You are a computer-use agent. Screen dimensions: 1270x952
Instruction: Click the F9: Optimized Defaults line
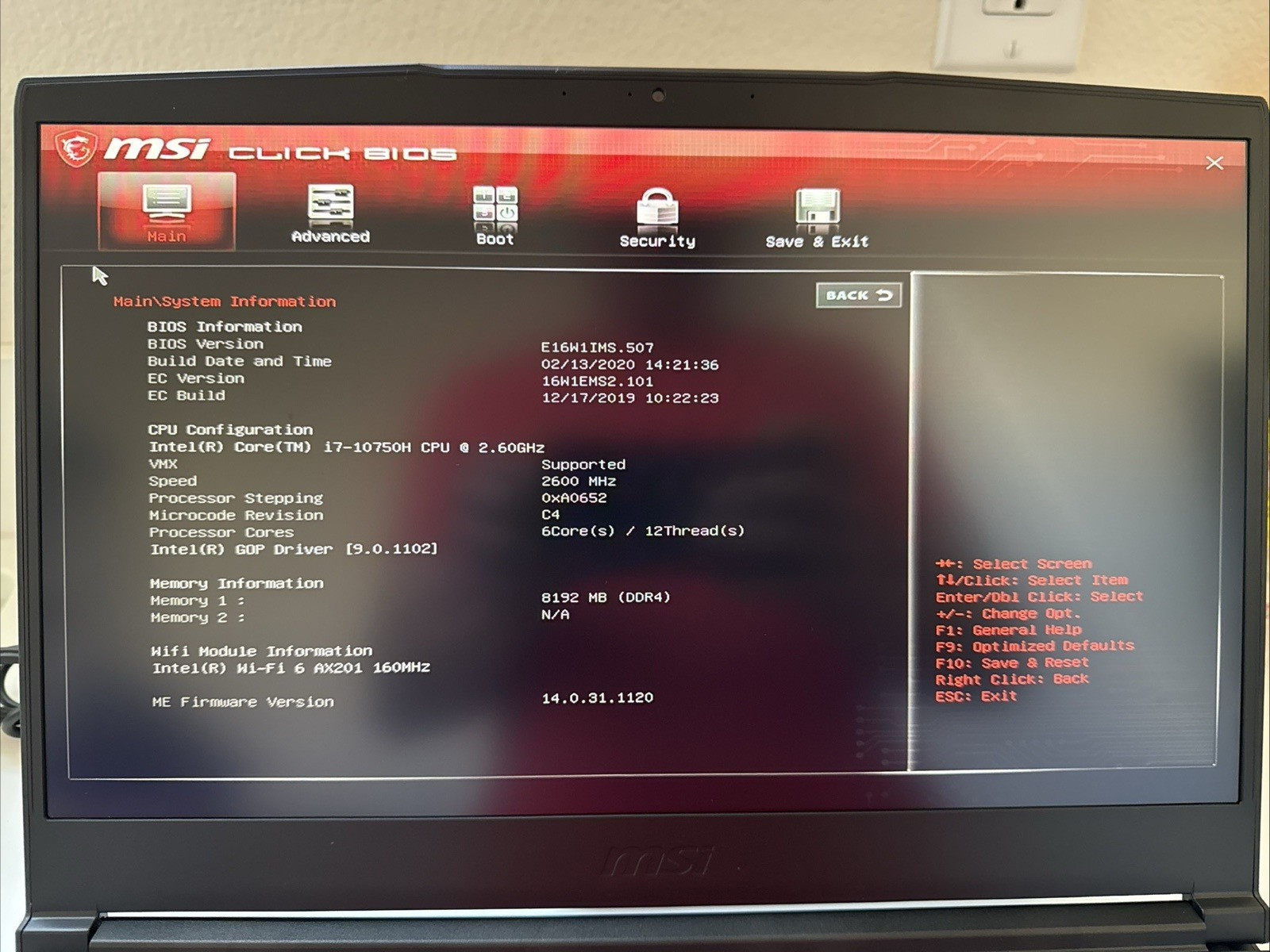tap(1035, 647)
